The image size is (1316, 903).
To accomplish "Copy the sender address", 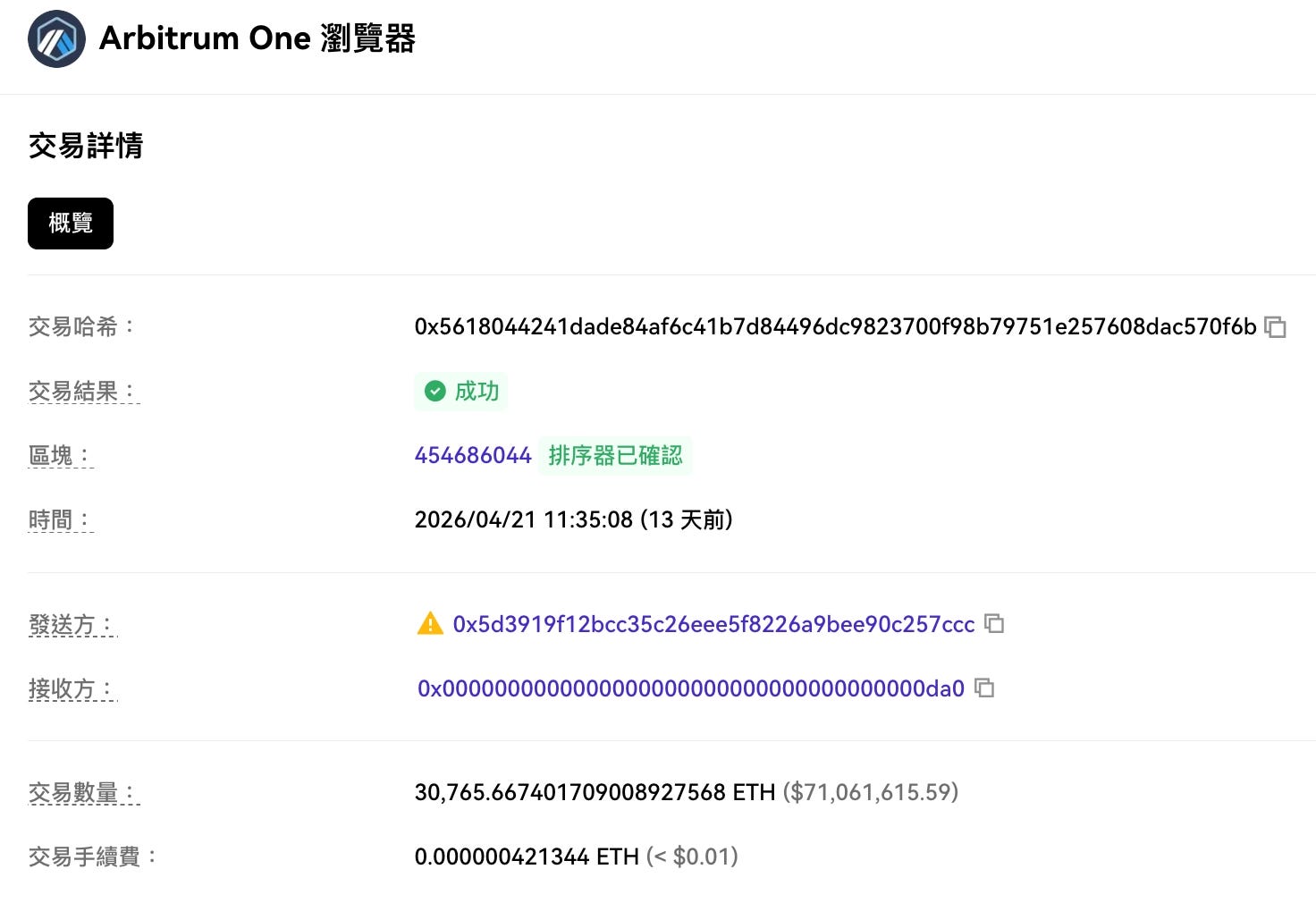I will point(994,623).
